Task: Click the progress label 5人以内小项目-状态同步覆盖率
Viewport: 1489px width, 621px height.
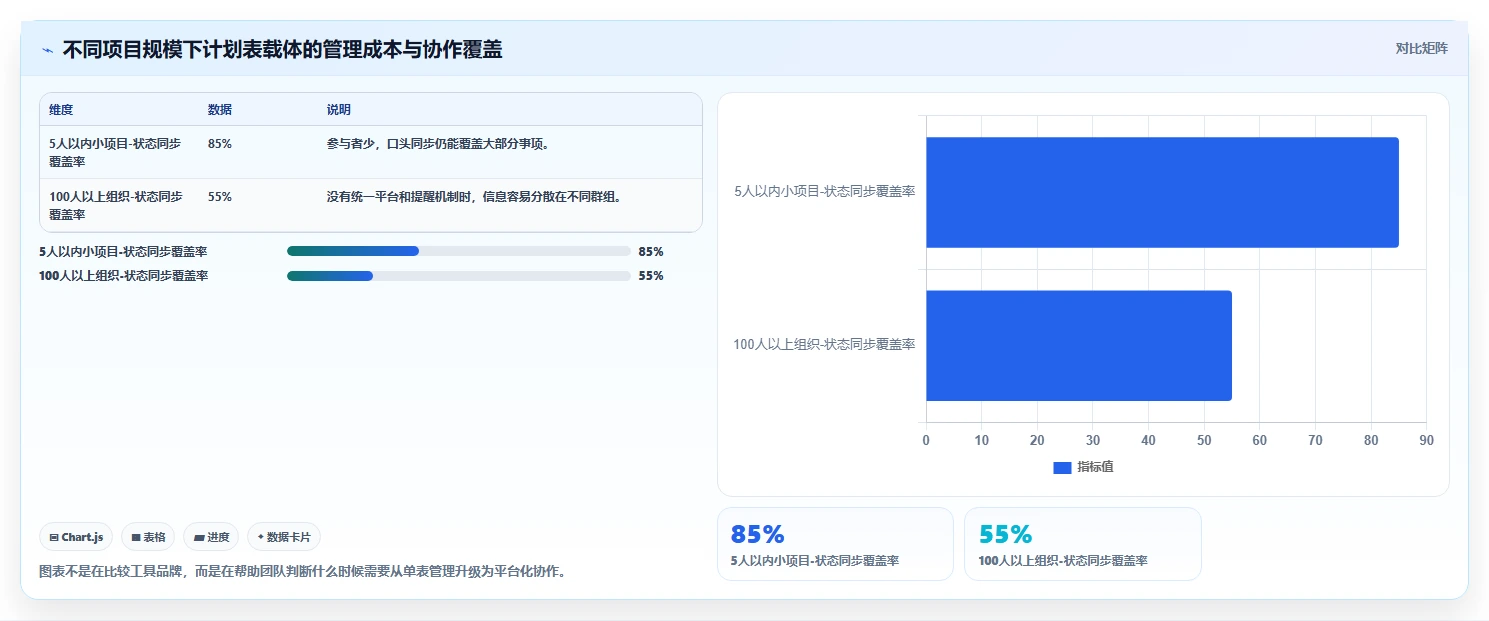Action: 123,252
